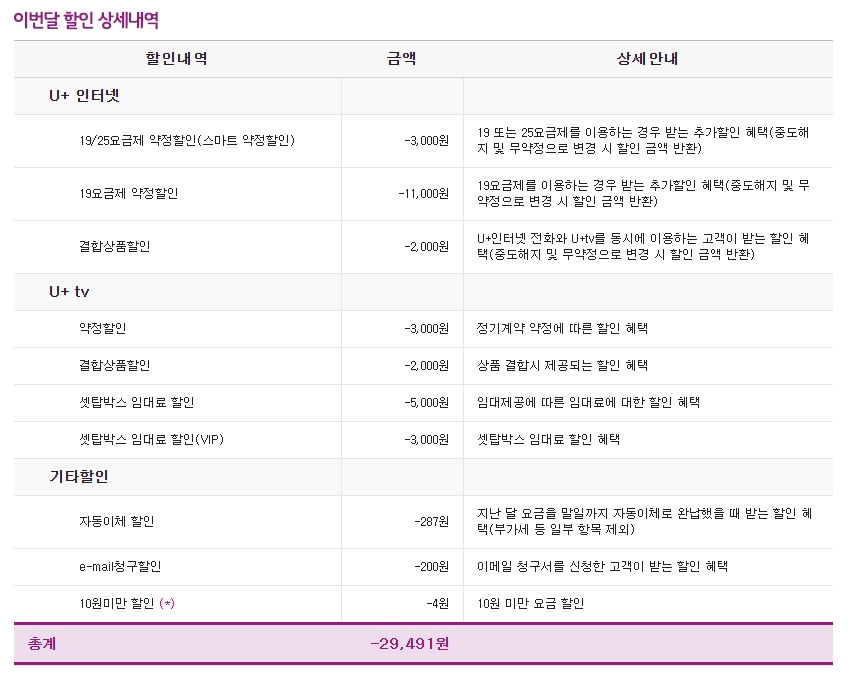This screenshot has height=682, width=850.
Task: Select the 금액 column header
Action: click(402, 59)
